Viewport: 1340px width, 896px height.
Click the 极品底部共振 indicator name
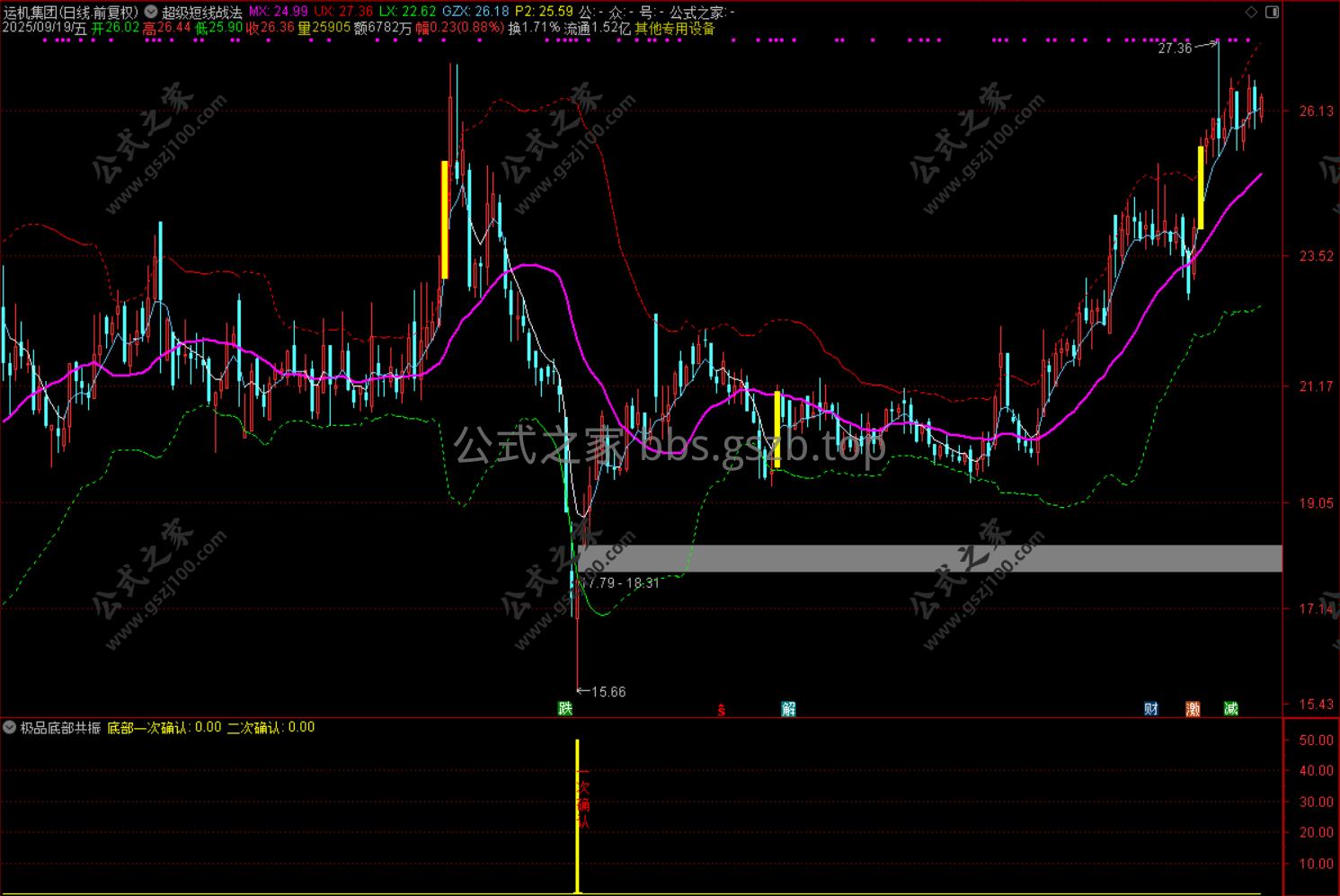click(x=60, y=728)
